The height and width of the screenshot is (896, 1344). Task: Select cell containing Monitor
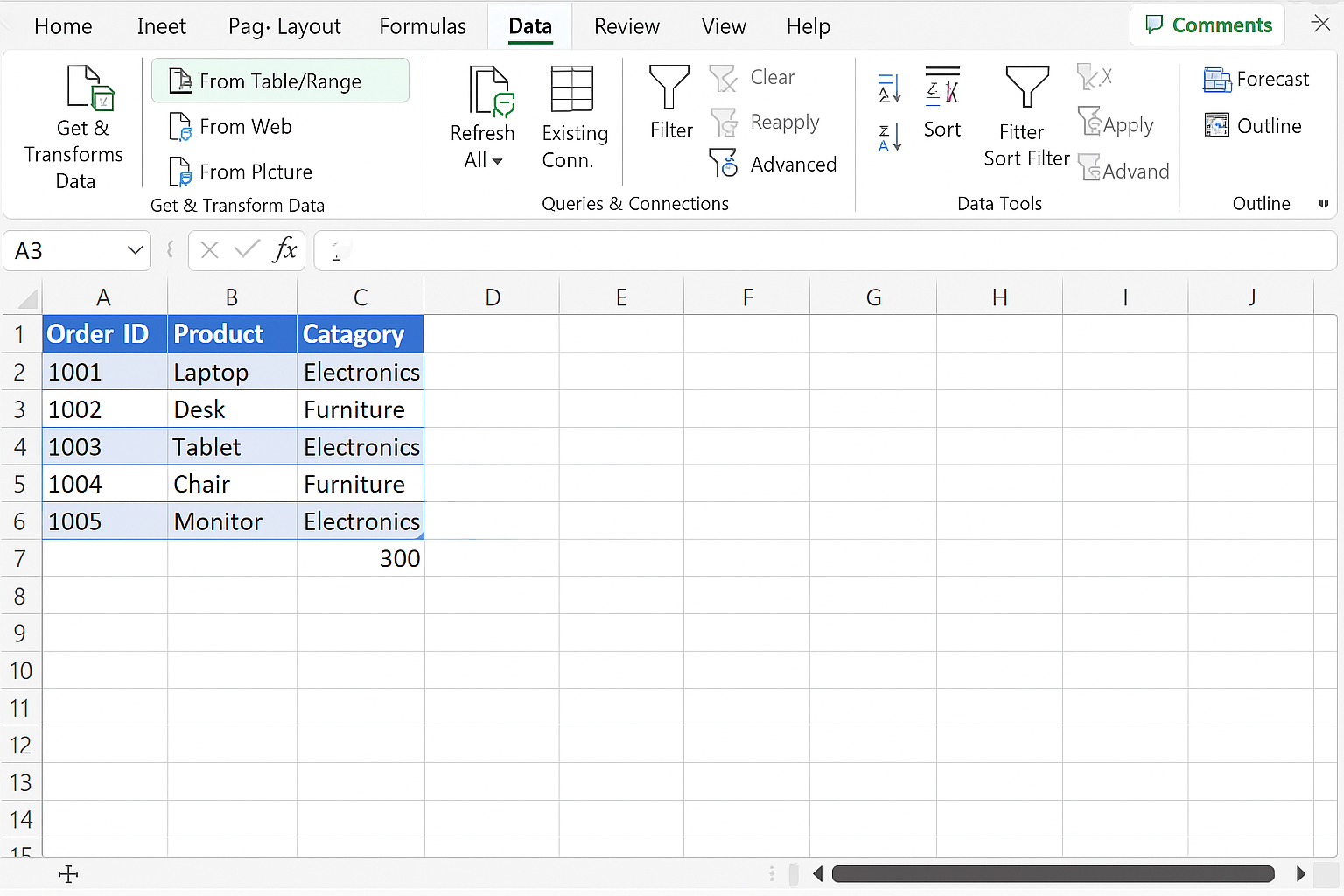[232, 521]
